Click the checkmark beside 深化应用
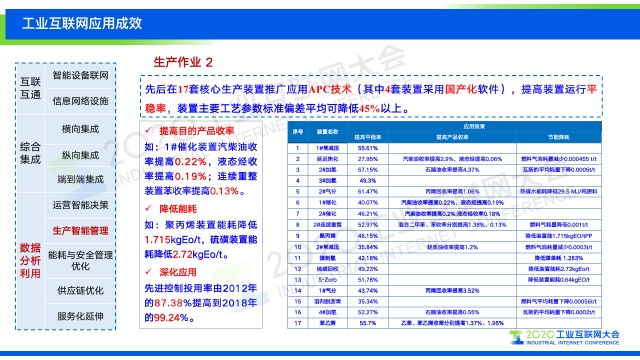This screenshot has height=360, width=640. pos(148,271)
